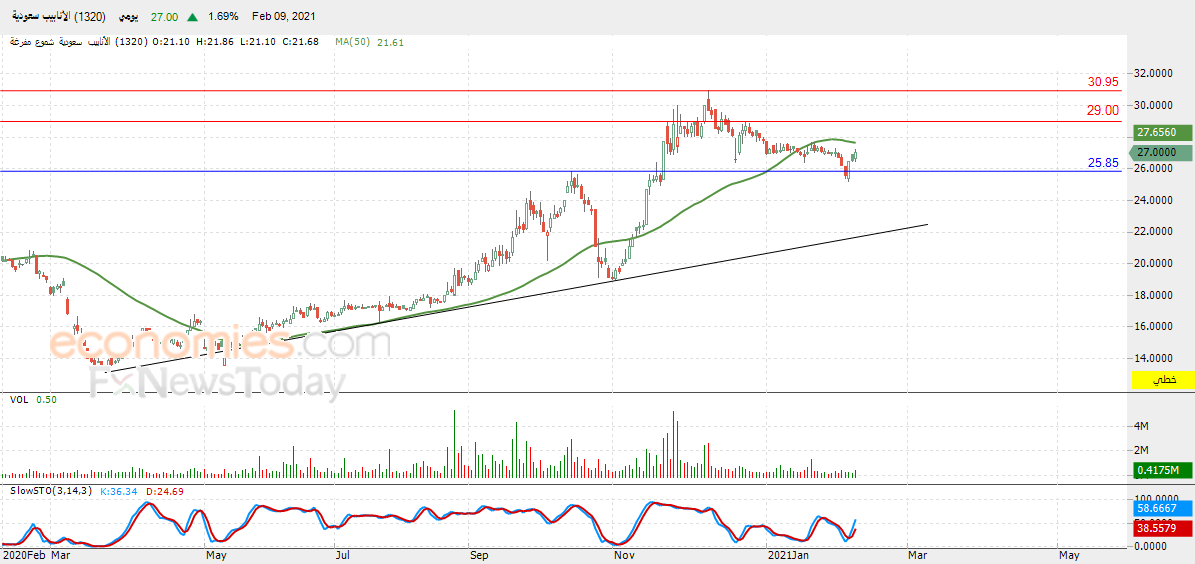This screenshot has width=1195, height=564.
Task: Click the 32.0000 price axis label
Action: click(x=1155, y=73)
